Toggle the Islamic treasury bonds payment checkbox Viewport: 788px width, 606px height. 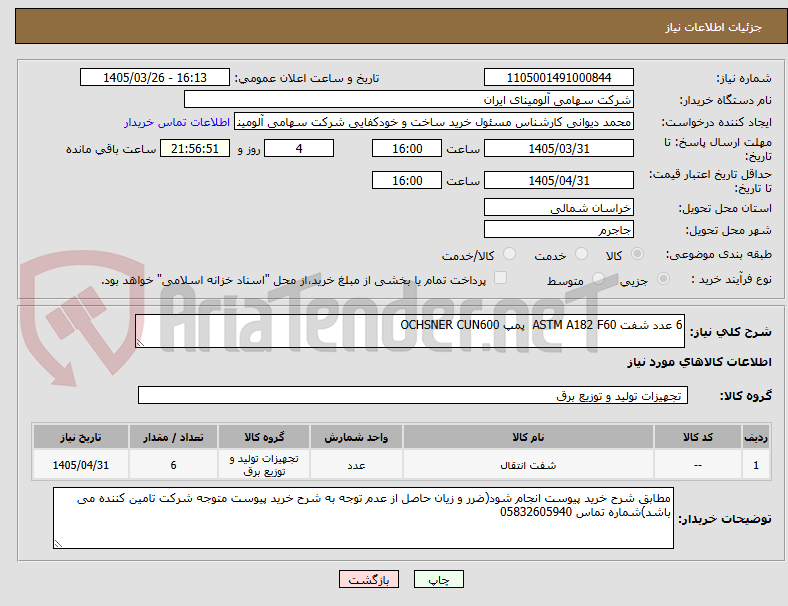click(501, 278)
